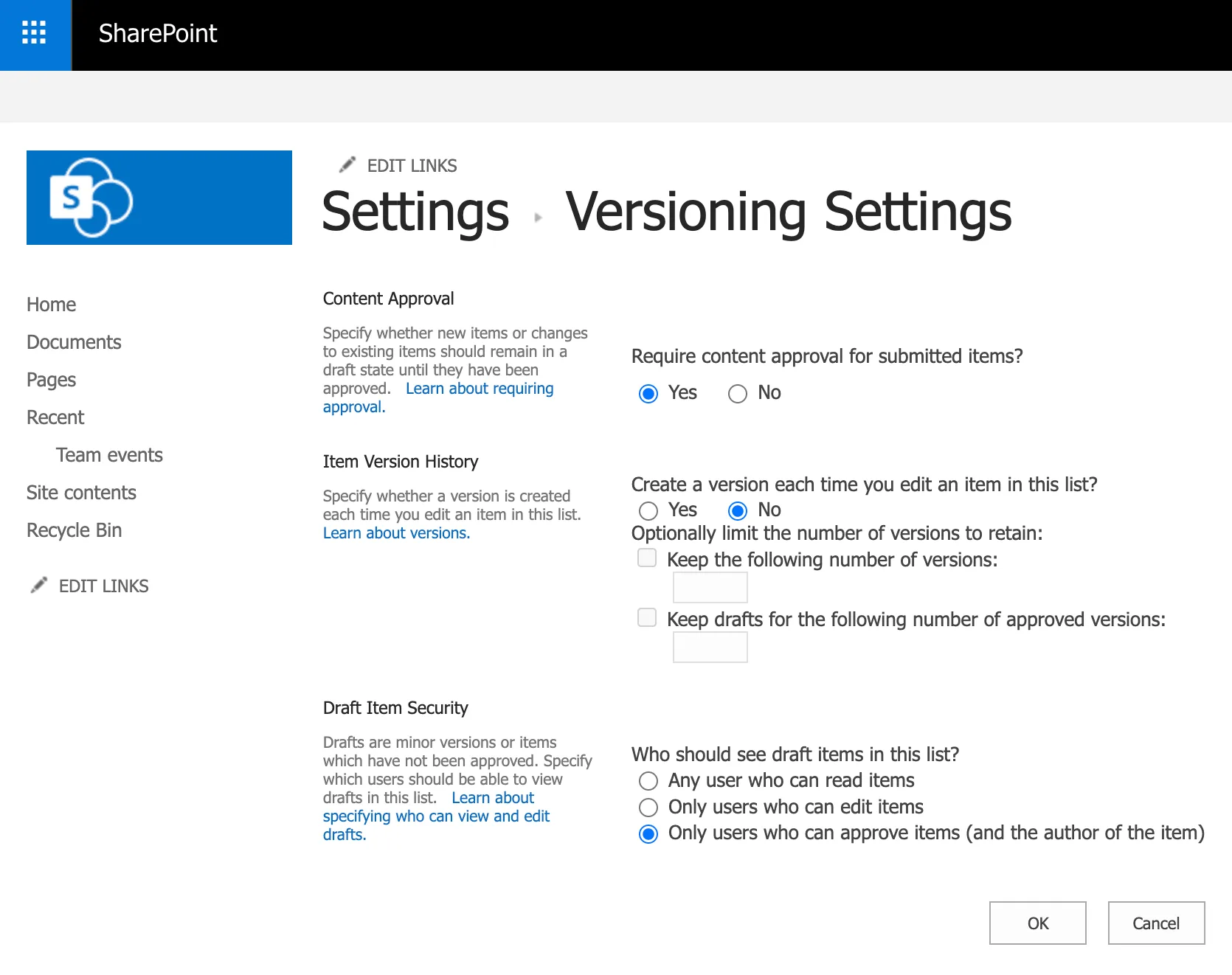
Task: Click the Draft Item Security heading
Action: tap(395, 708)
